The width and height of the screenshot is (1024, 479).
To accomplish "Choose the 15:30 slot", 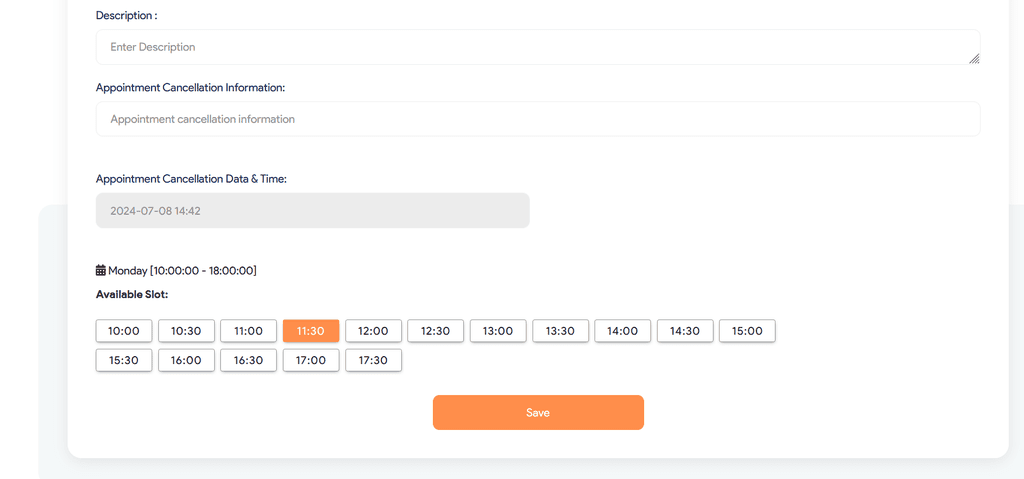I will click(124, 360).
